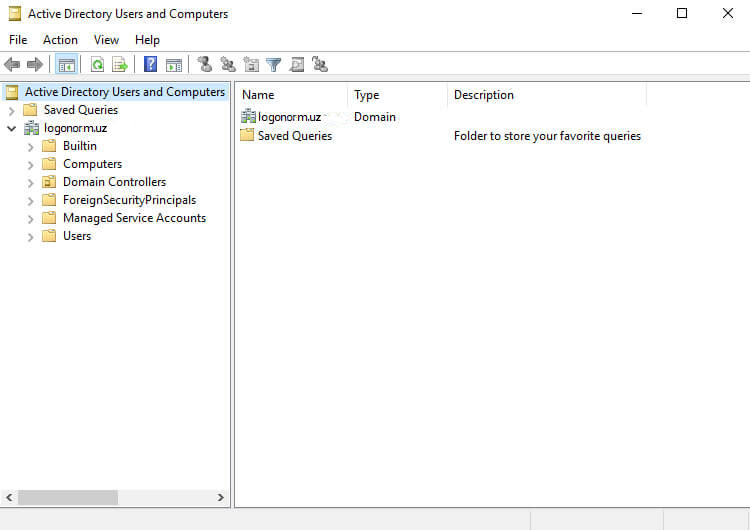Click the domain icon in the list pane

(x=248, y=116)
